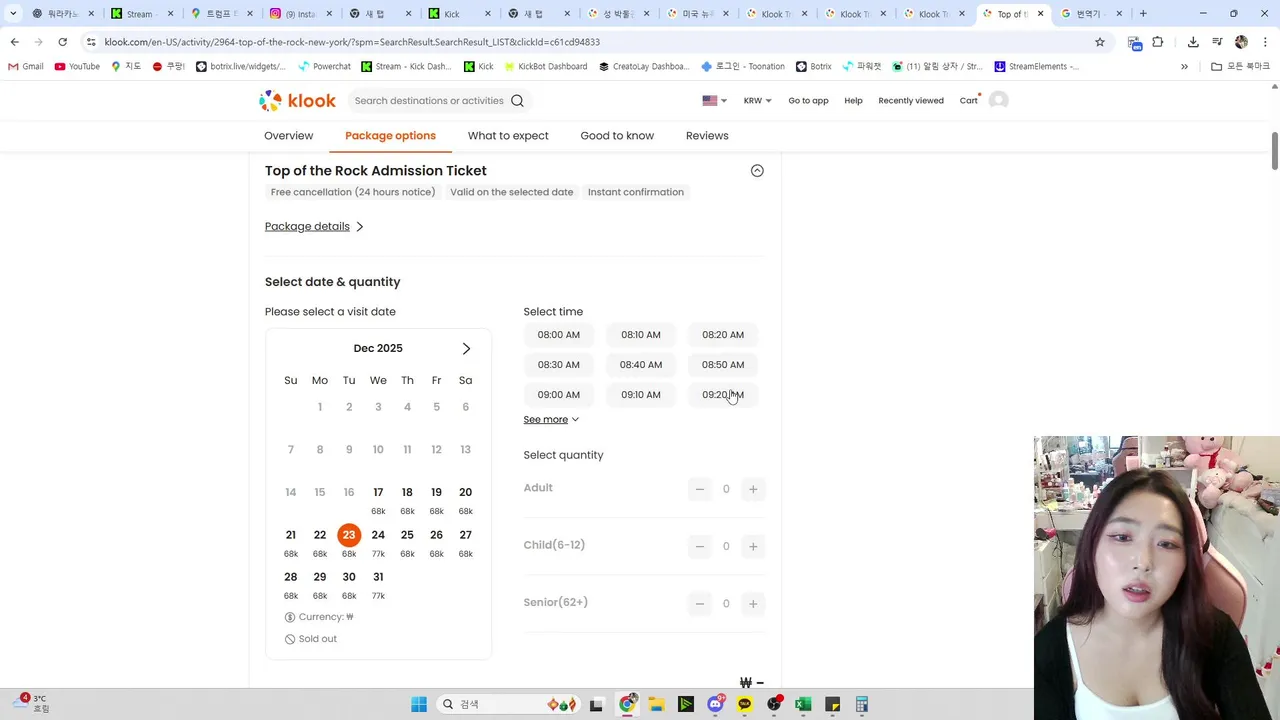This screenshot has height=720, width=1280.
Task: Click the search magnifier icon in Klook header
Action: (x=517, y=100)
